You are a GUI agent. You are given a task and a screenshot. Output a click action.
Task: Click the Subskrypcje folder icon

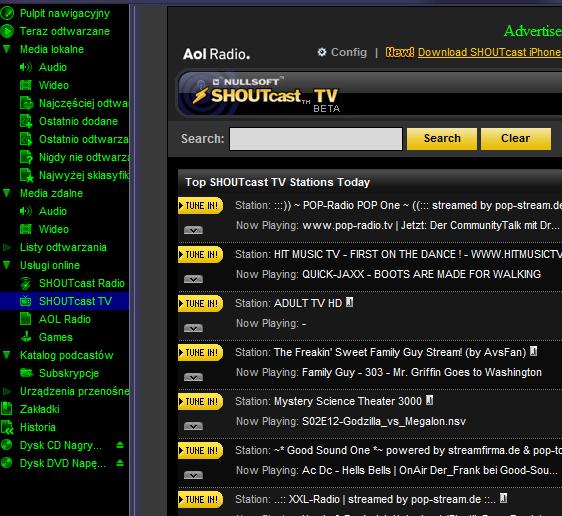coord(27,373)
